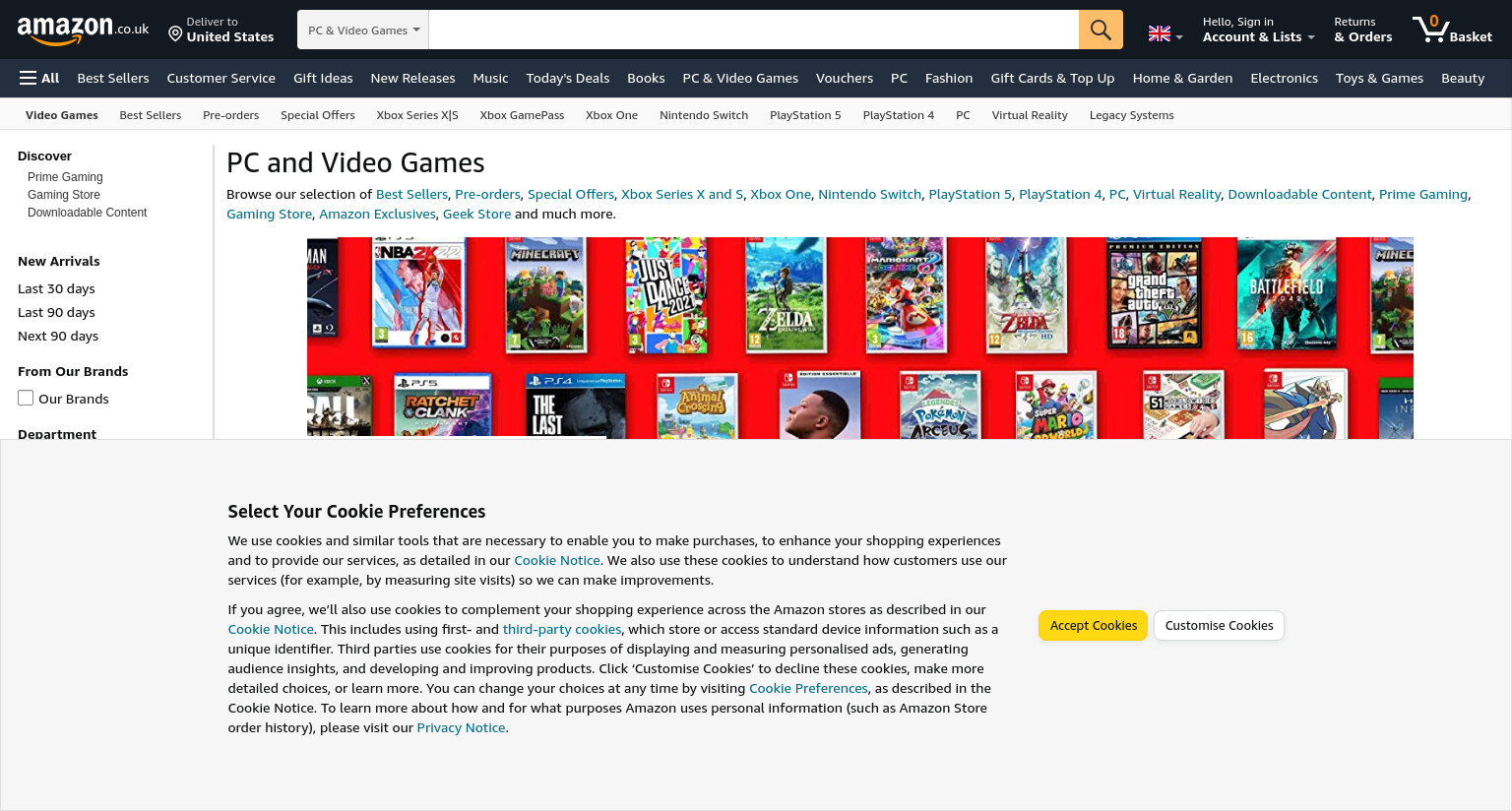Open the Xbox GamePass subnav tab
Screen dimensions: 1512x811
pyautogui.click(x=522, y=115)
